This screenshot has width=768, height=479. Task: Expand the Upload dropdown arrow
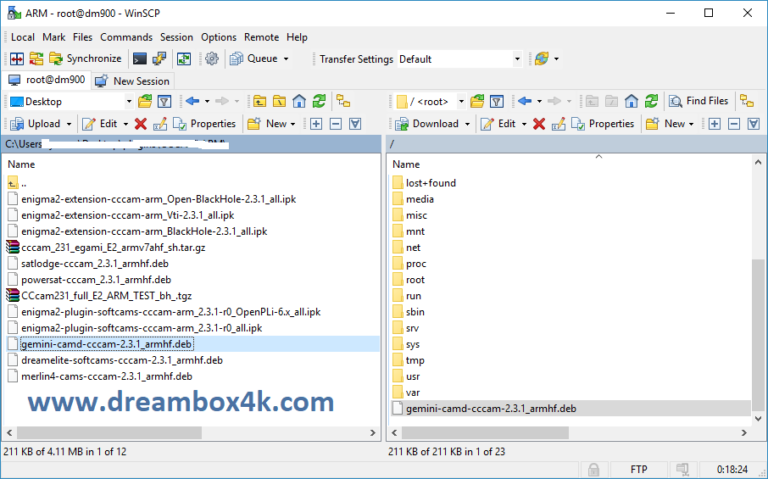click(x=69, y=124)
